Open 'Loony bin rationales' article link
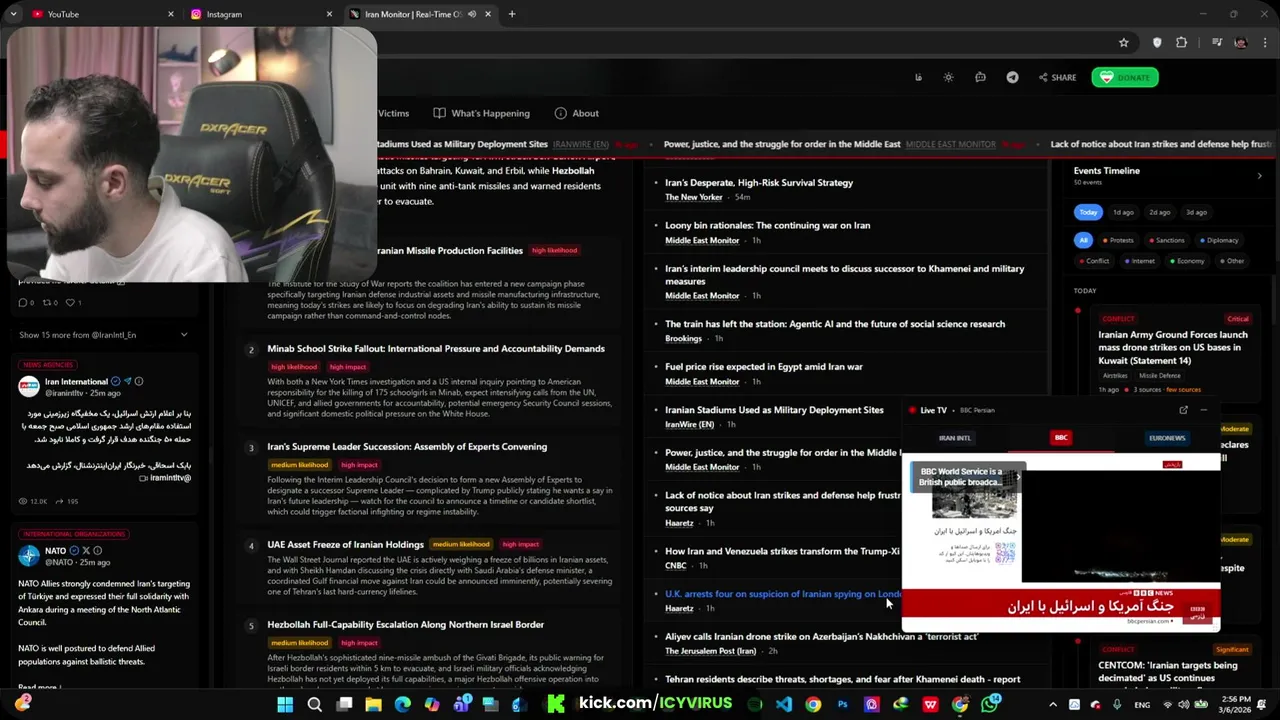The image size is (1280, 720). 767,225
